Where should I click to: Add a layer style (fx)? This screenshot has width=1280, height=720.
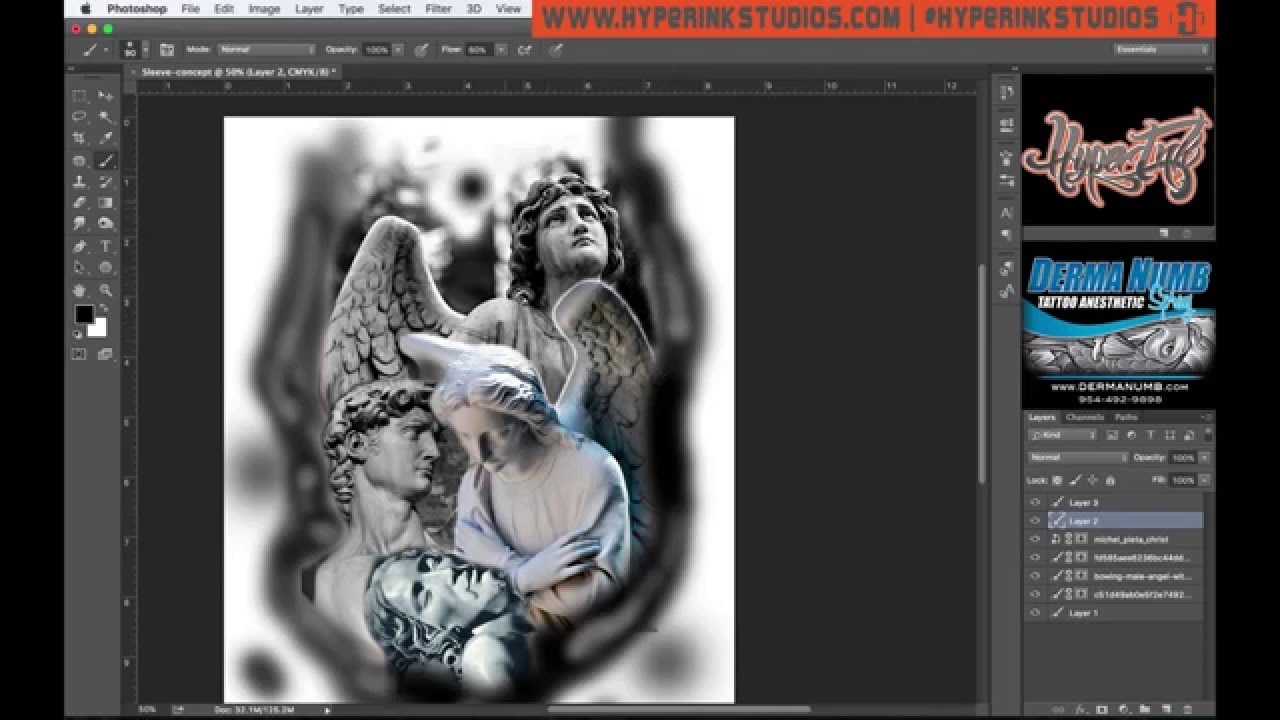click(x=1081, y=709)
